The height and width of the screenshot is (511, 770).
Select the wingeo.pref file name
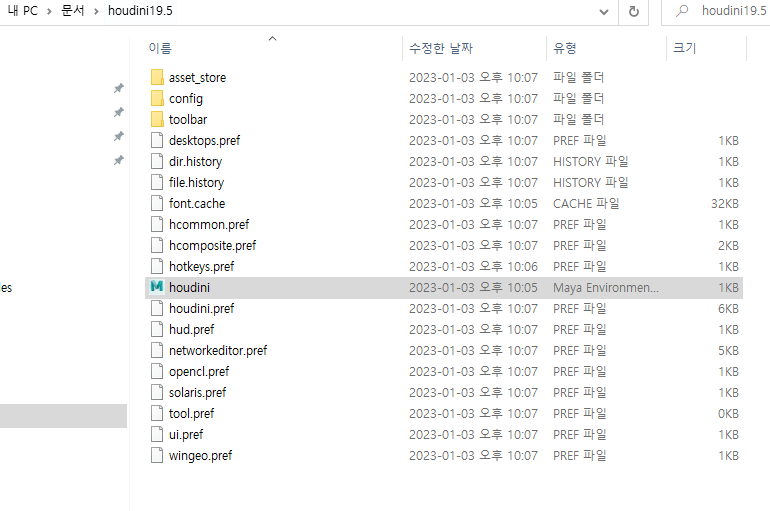(200, 456)
